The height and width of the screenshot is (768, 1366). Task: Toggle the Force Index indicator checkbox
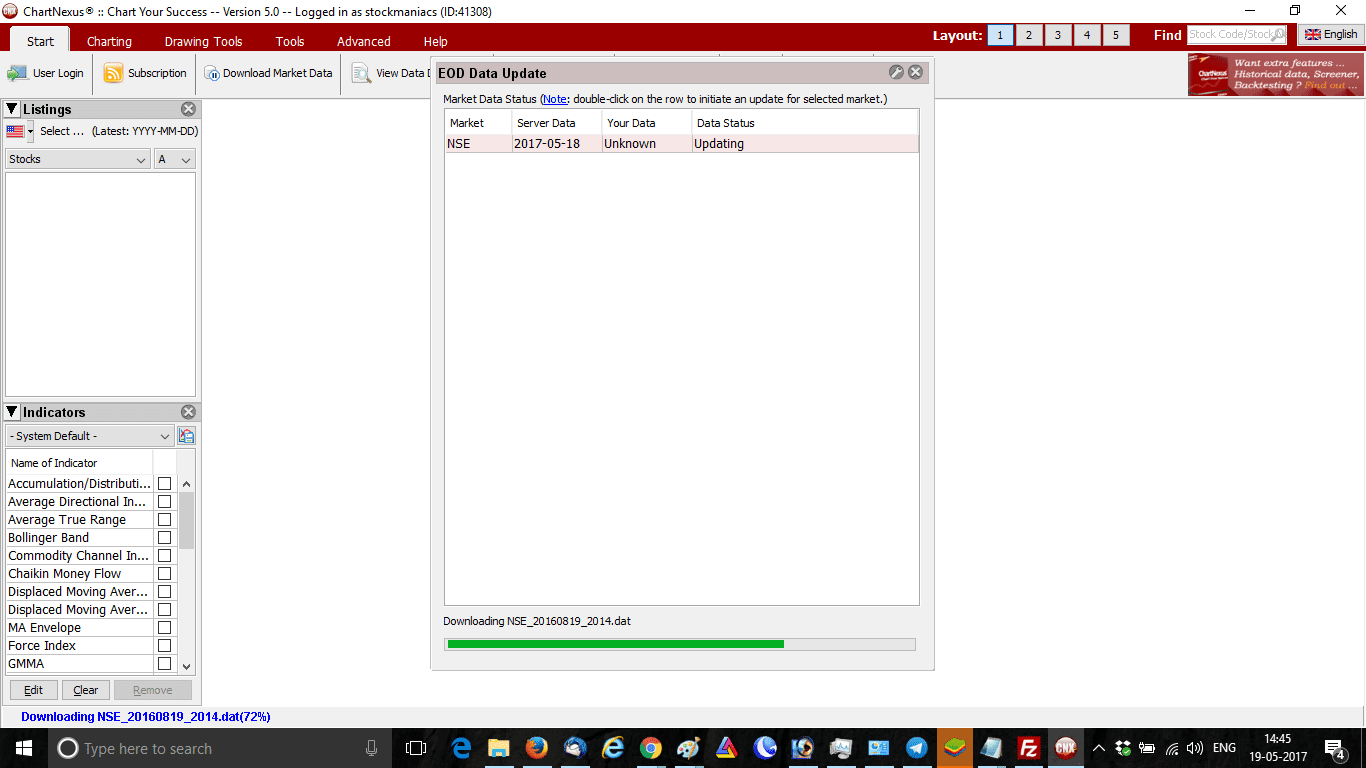click(x=164, y=646)
